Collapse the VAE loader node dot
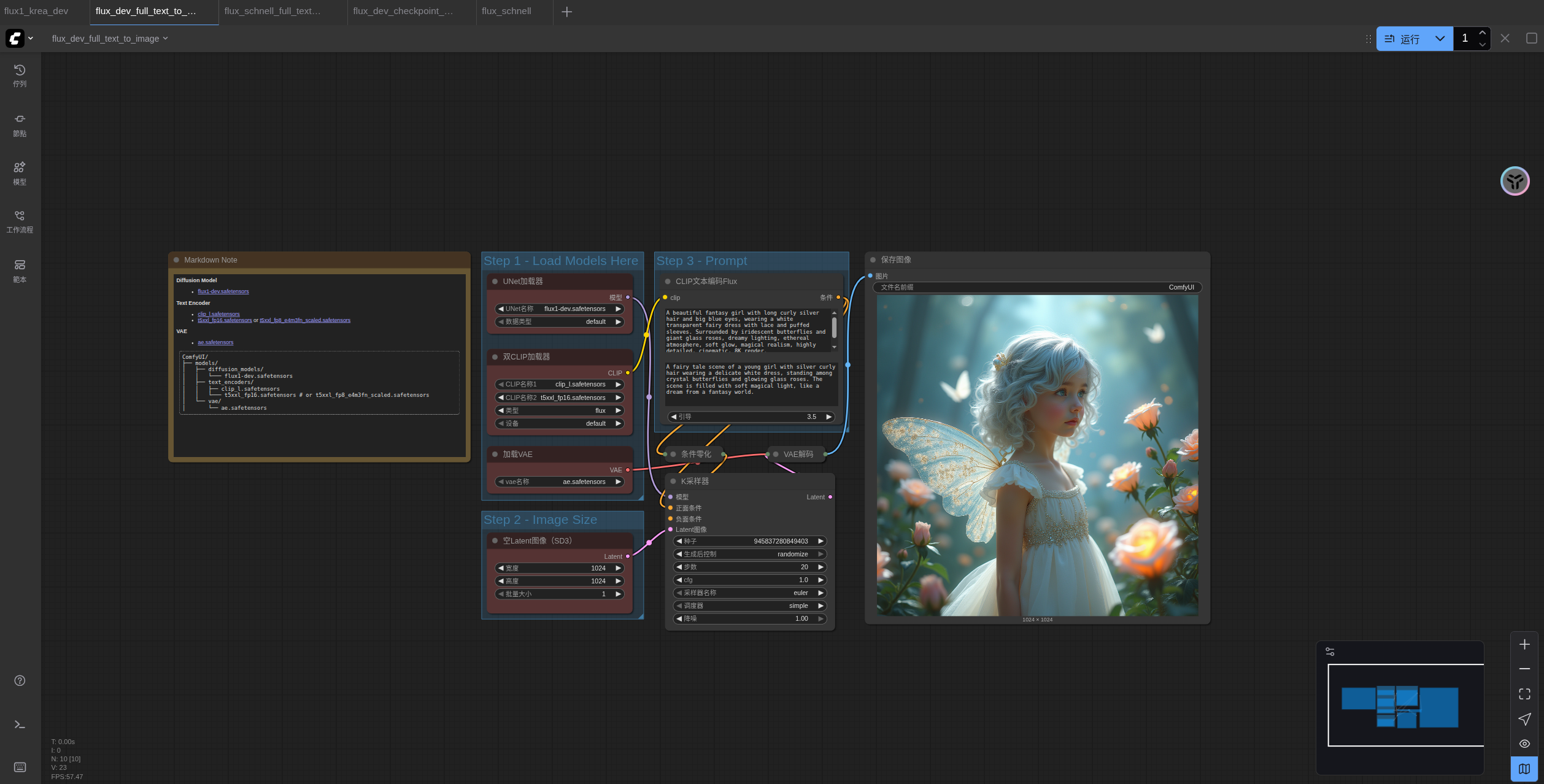This screenshot has height=784, width=1544. tap(495, 455)
